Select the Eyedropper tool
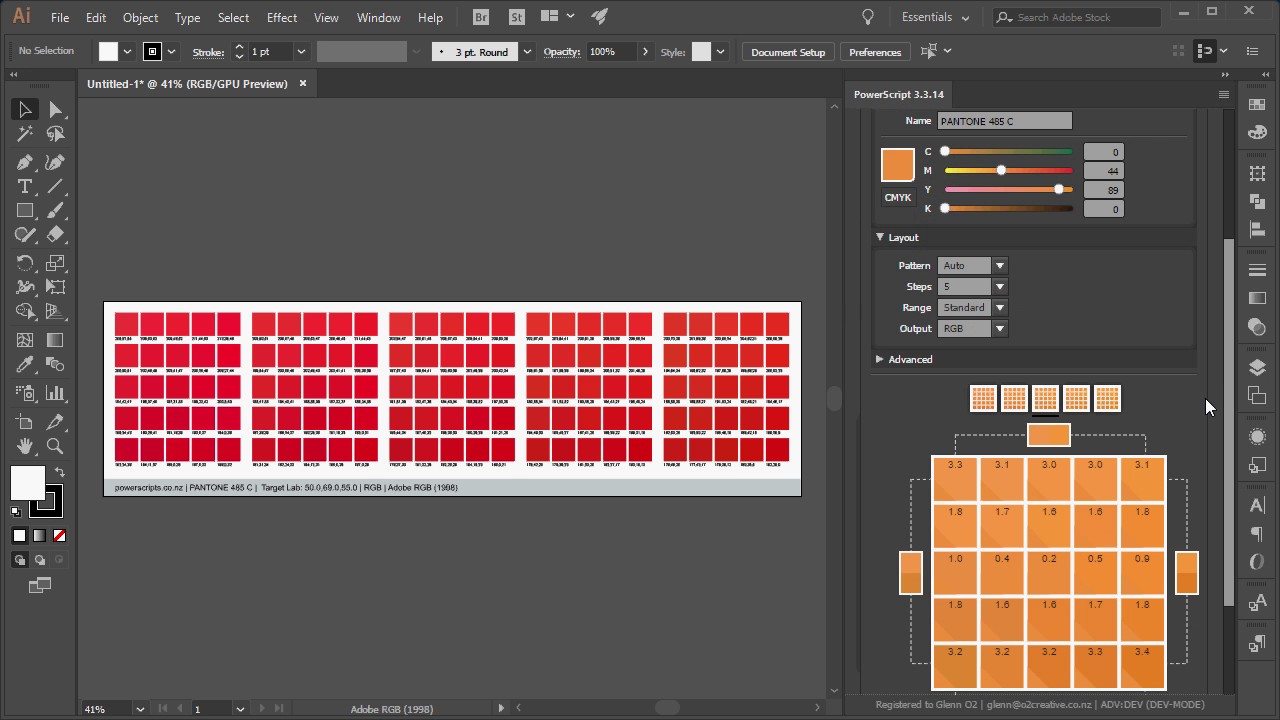The height and width of the screenshot is (720, 1280). 25,365
